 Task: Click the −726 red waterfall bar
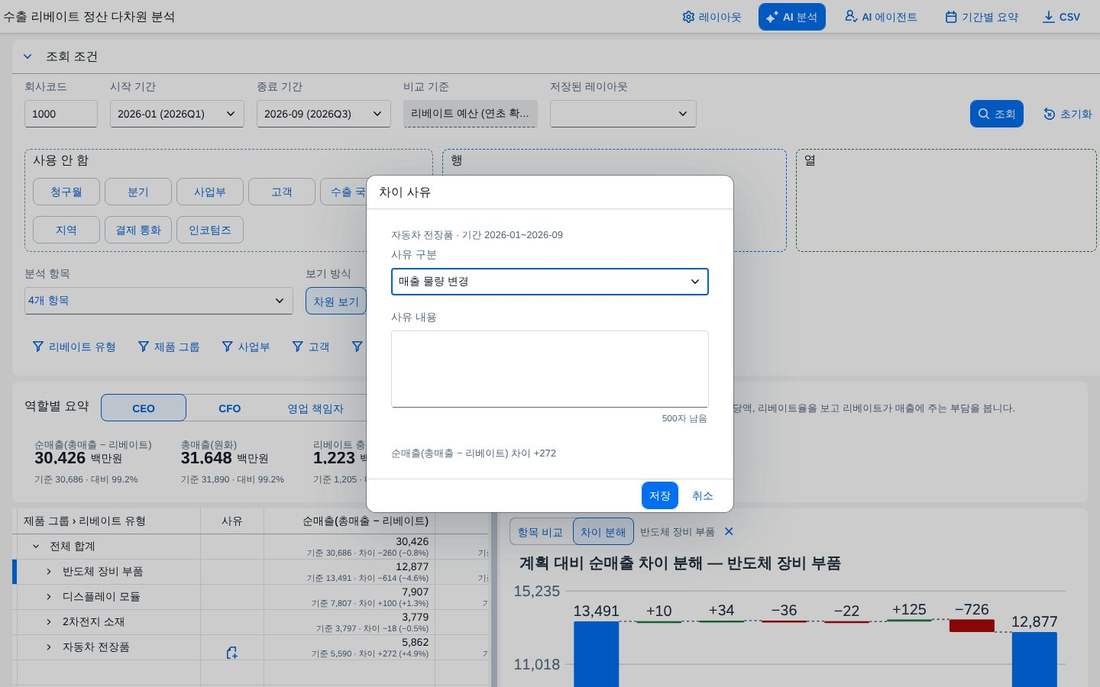(972, 625)
